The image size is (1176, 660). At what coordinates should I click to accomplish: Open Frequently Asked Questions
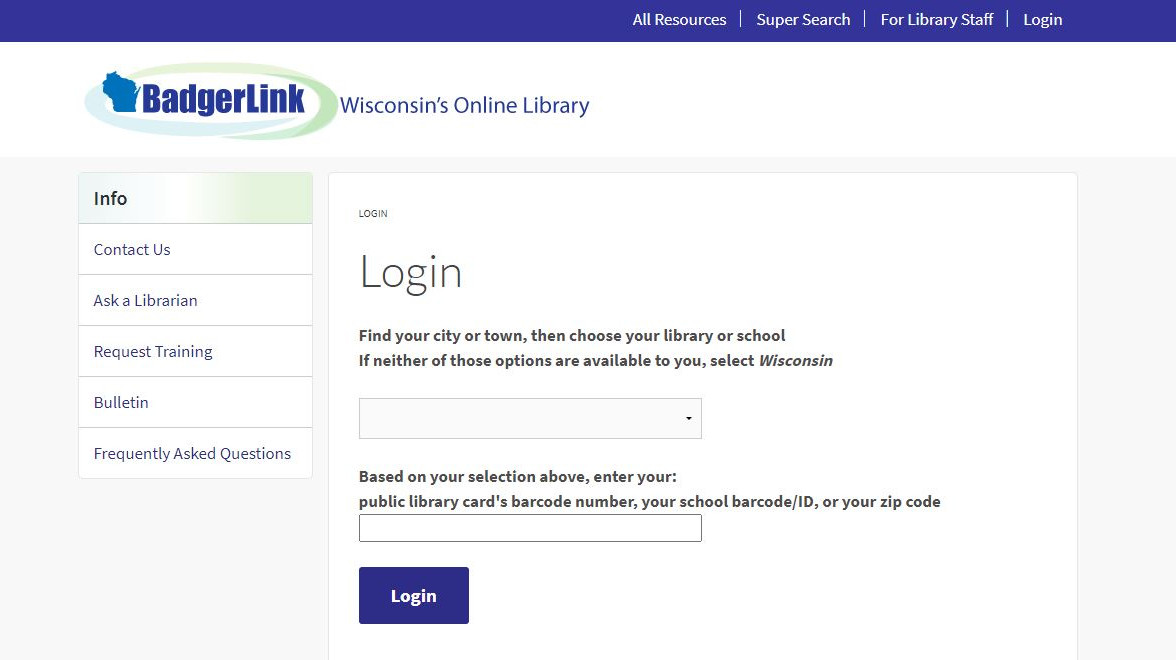click(192, 454)
